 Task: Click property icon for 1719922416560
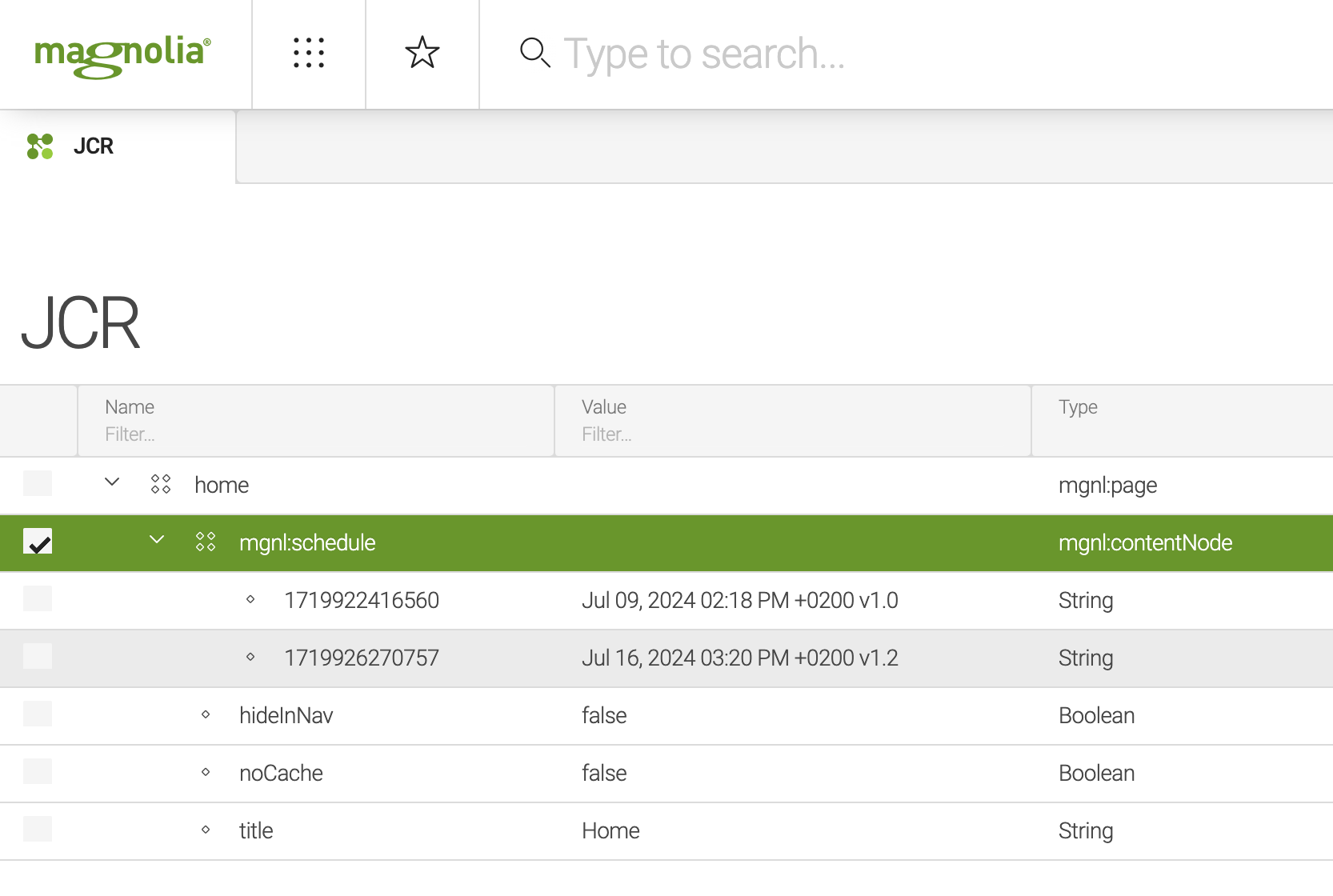point(250,599)
